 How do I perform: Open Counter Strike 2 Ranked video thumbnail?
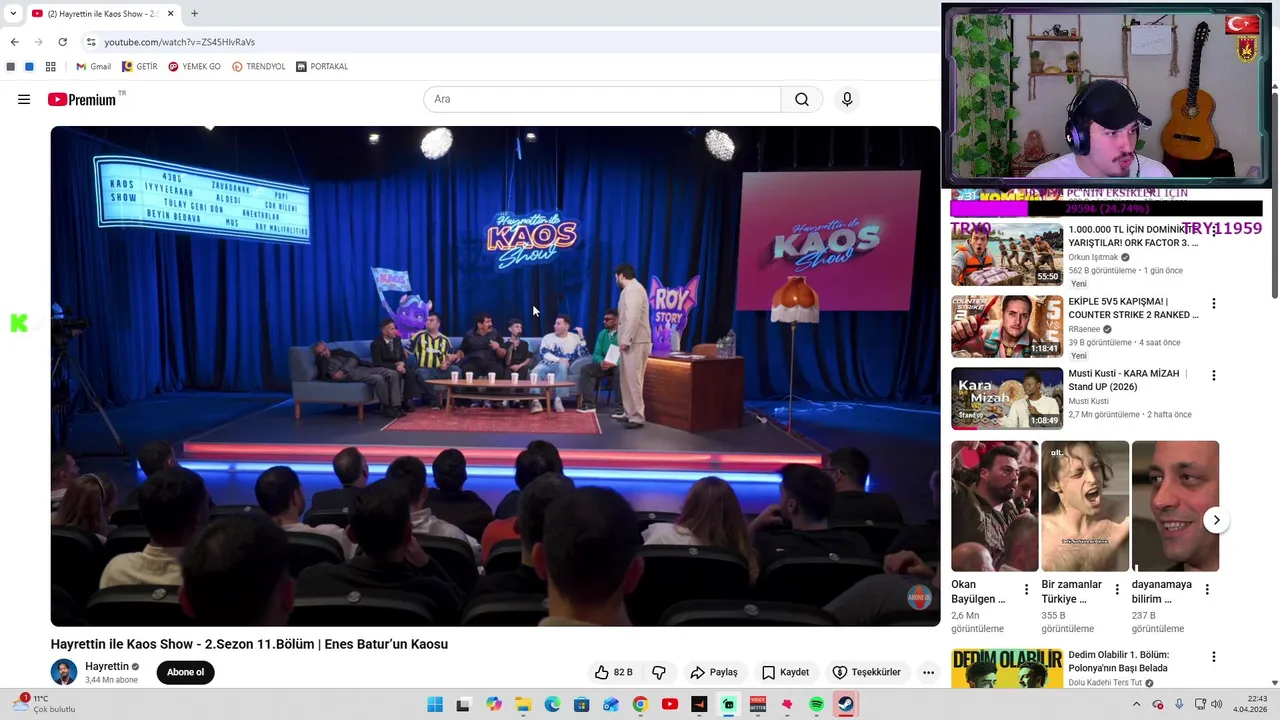1007,327
